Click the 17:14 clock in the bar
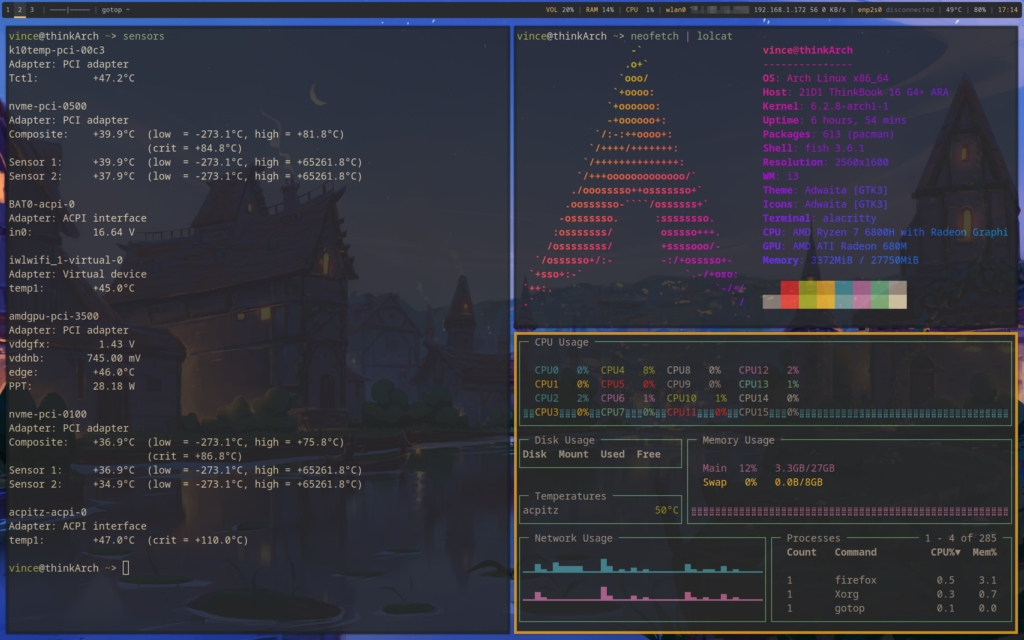Screen dimensions: 1024x640 [x=1007, y=9]
